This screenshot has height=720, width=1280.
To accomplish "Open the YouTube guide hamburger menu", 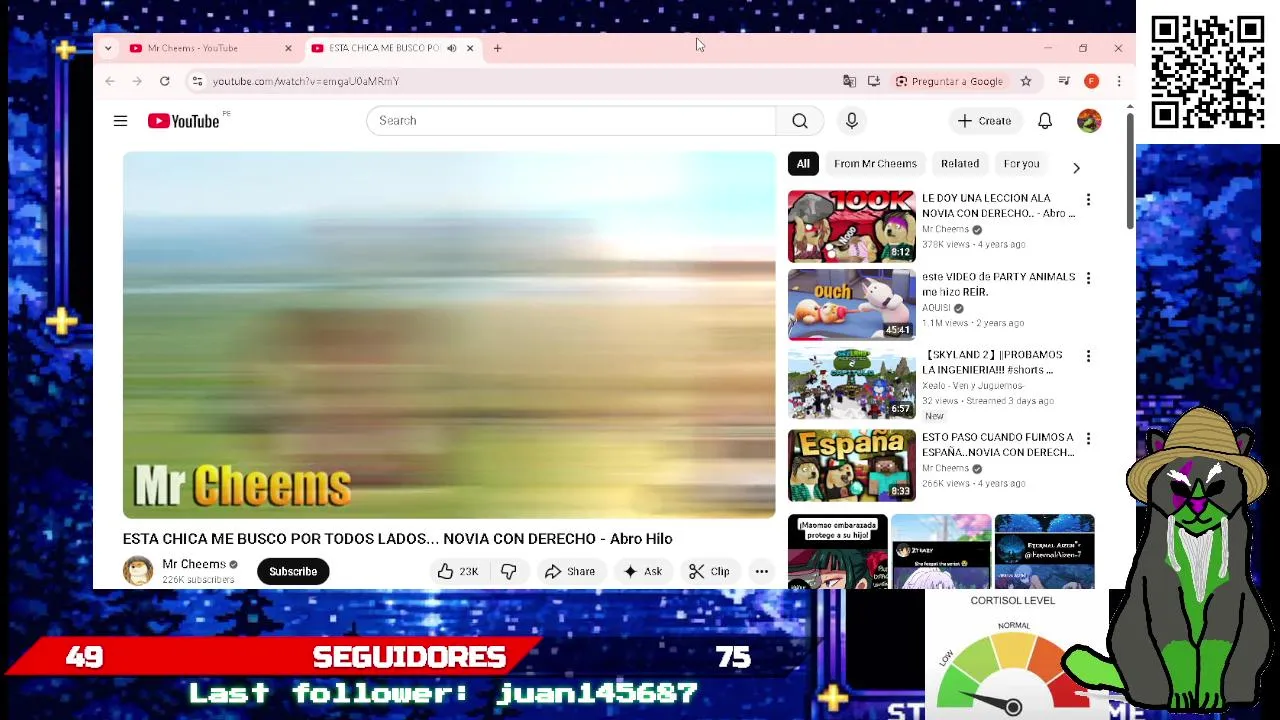I will click(120, 121).
